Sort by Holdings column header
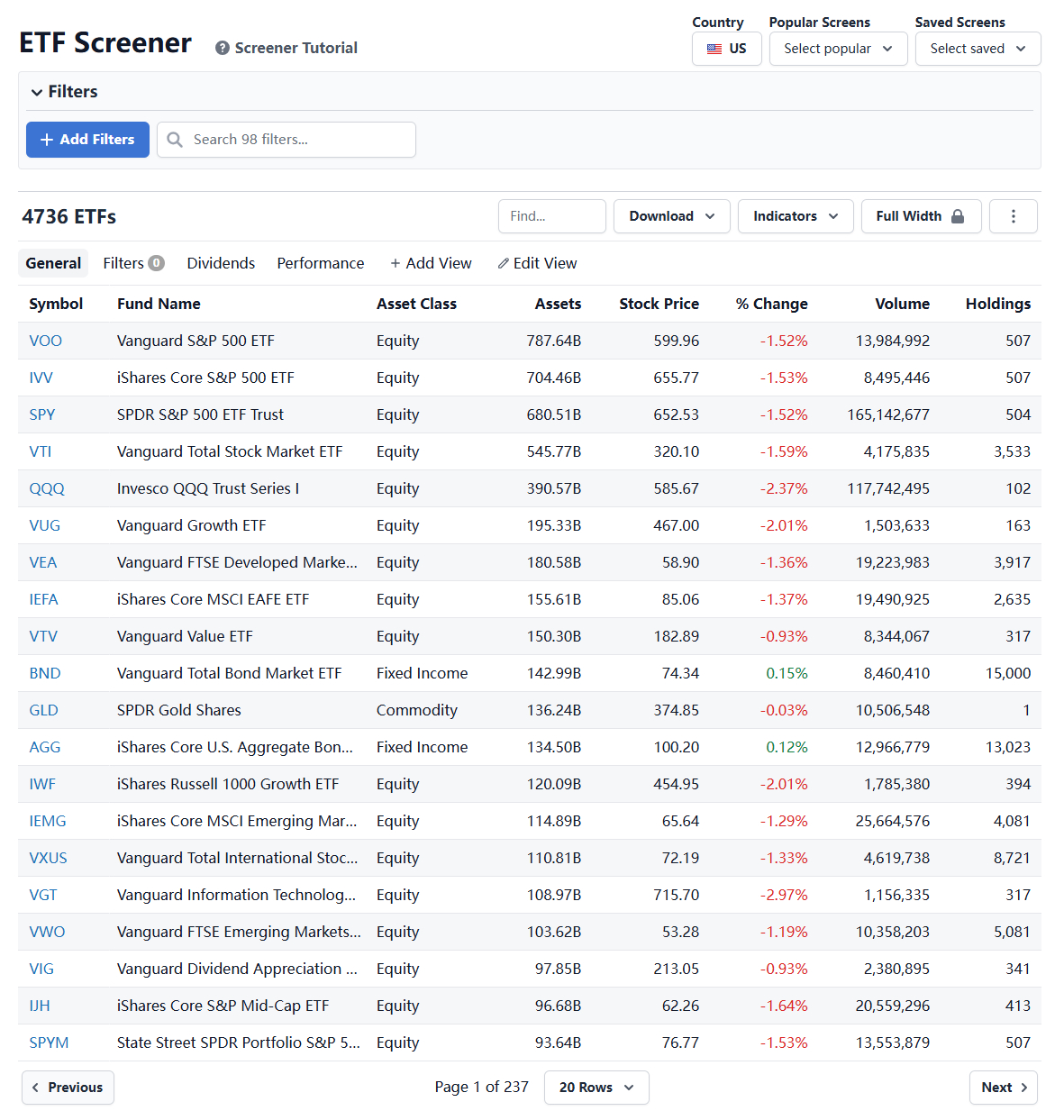This screenshot has width=1064, height=1120. tap(997, 304)
